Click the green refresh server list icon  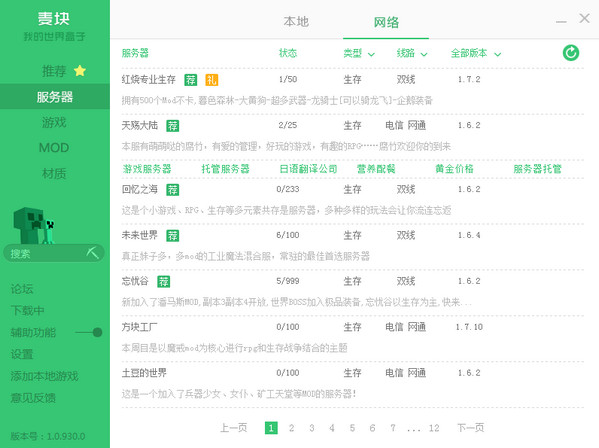pyautogui.click(x=571, y=53)
